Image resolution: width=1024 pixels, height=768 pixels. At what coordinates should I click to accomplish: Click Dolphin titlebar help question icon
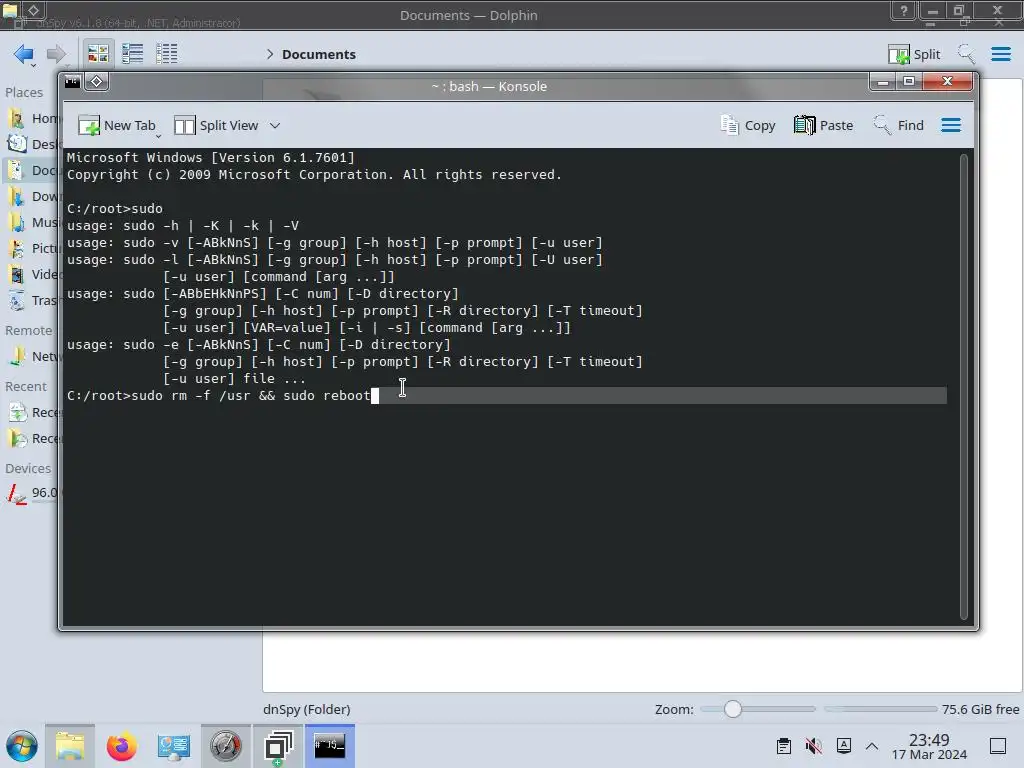[x=904, y=10]
